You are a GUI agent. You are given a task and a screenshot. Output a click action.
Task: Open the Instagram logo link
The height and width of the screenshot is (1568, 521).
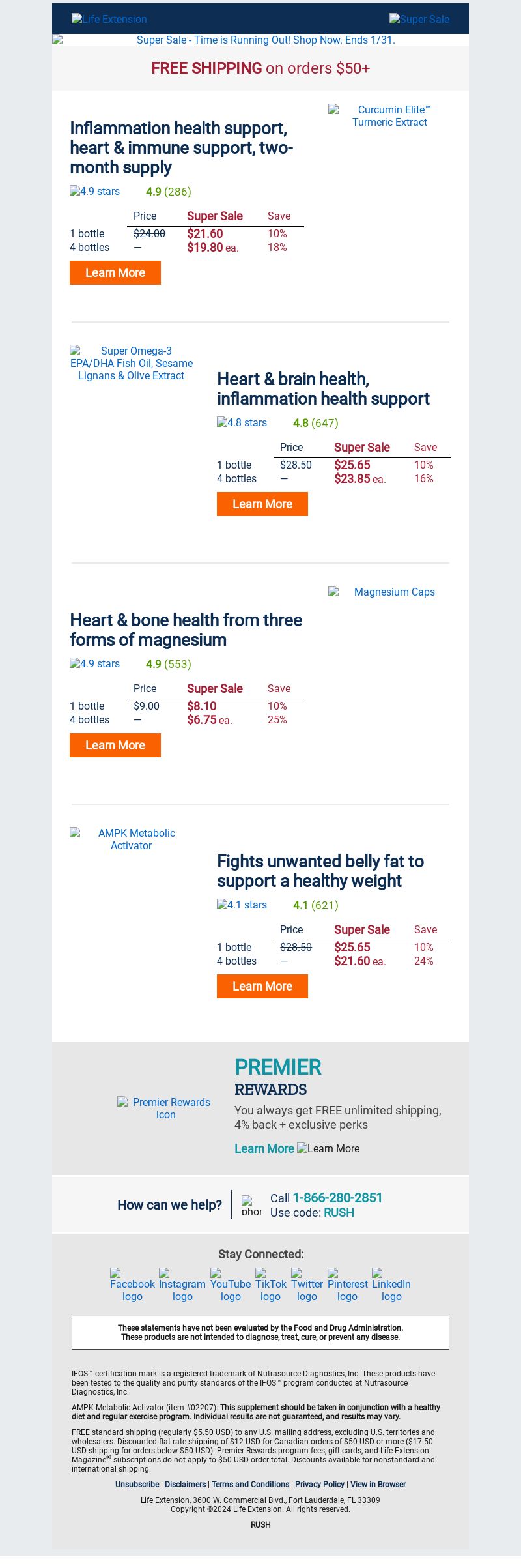182,1285
